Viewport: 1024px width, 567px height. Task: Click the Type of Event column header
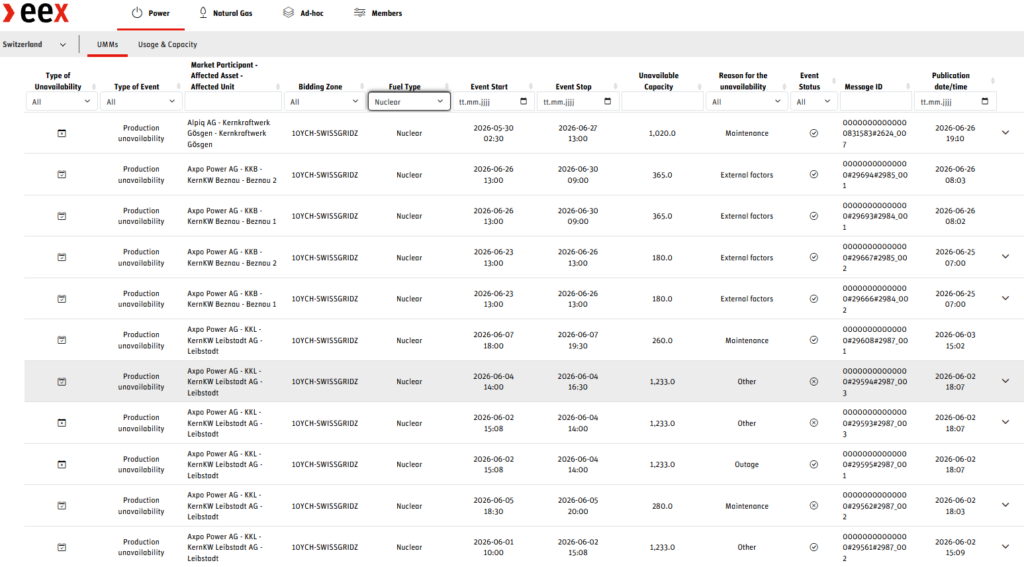(136, 86)
